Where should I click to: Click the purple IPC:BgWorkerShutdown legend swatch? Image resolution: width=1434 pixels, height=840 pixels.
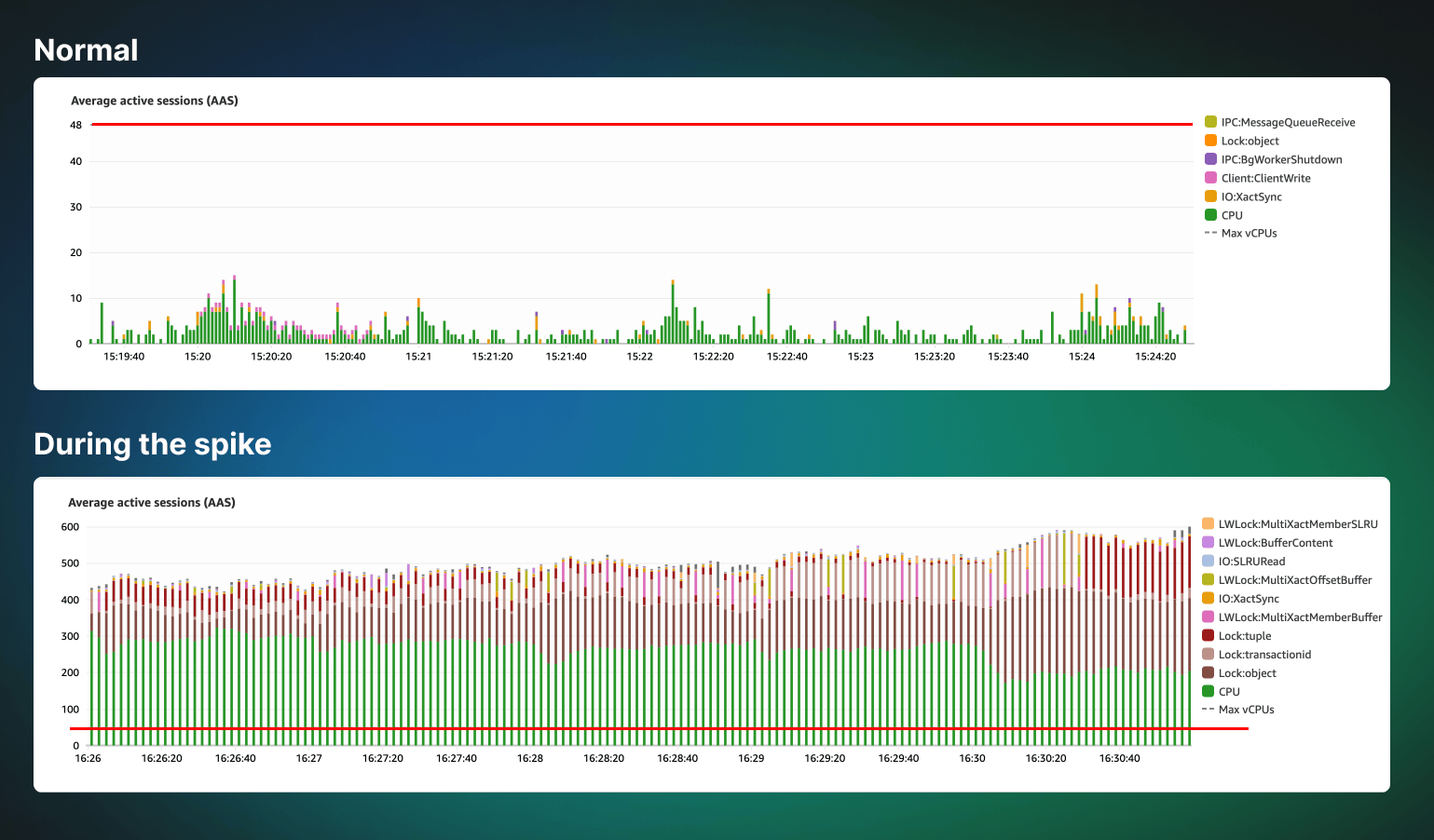tap(1210, 159)
